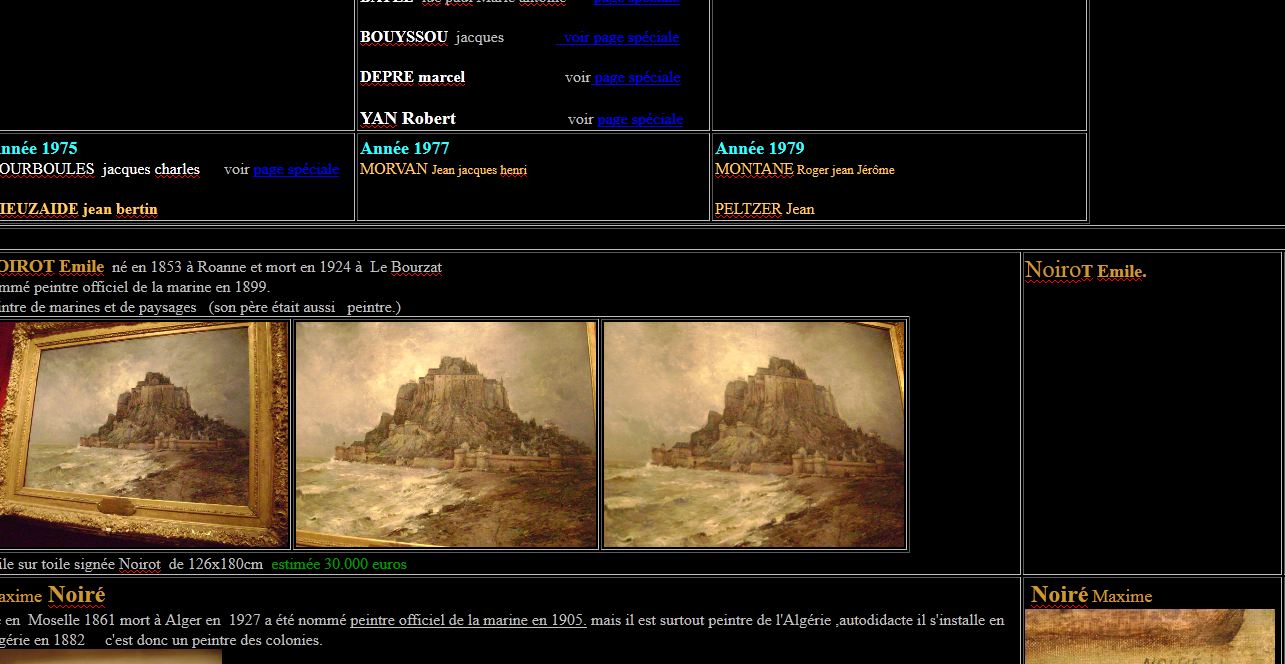This screenshot has width=1285, height=664.
Task: Click the name BOUYSSOU jacques
Action: [x=432, y=38]
